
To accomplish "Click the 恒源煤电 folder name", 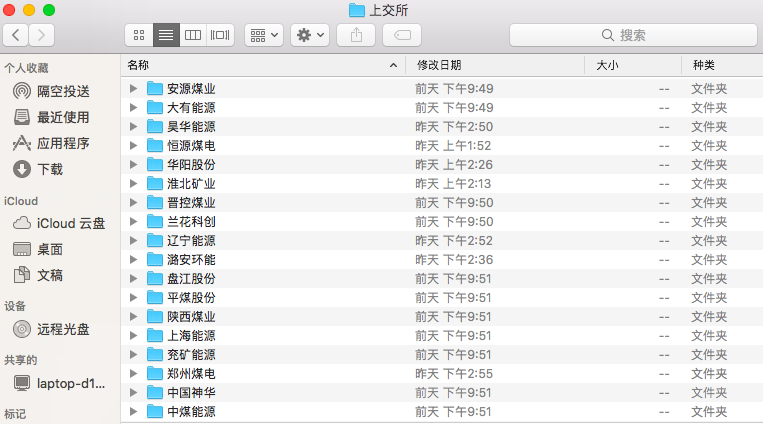I will pos(191,146).
